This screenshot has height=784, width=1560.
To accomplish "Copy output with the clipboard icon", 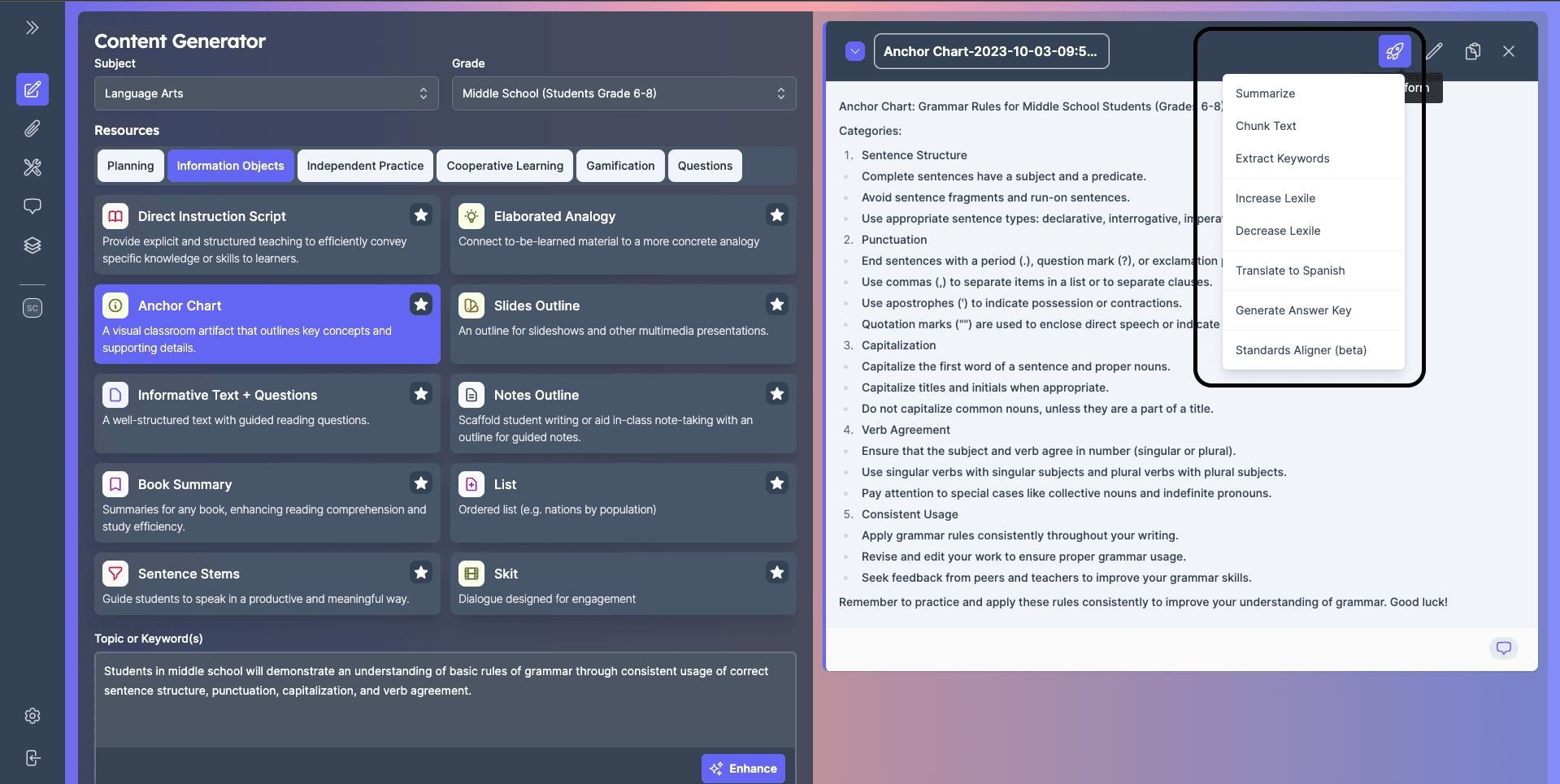I will click(1473, 51).
